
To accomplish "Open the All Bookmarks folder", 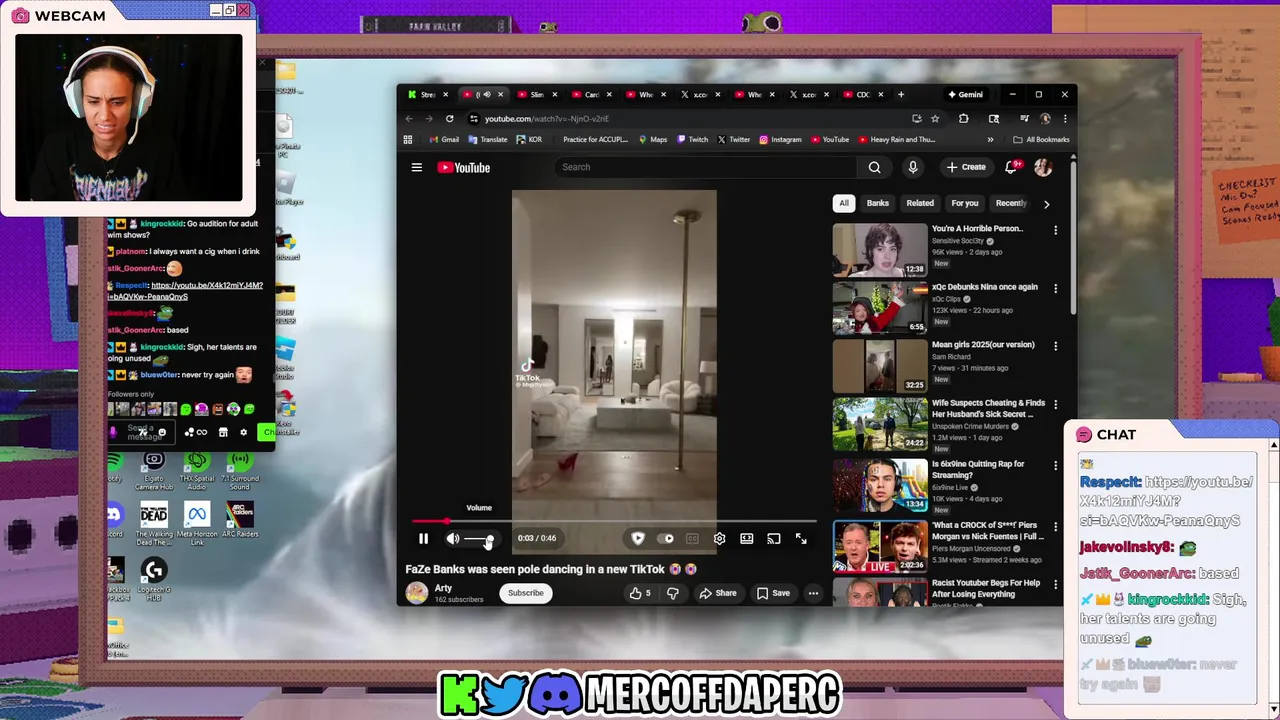I will (x=1041, y=140).
